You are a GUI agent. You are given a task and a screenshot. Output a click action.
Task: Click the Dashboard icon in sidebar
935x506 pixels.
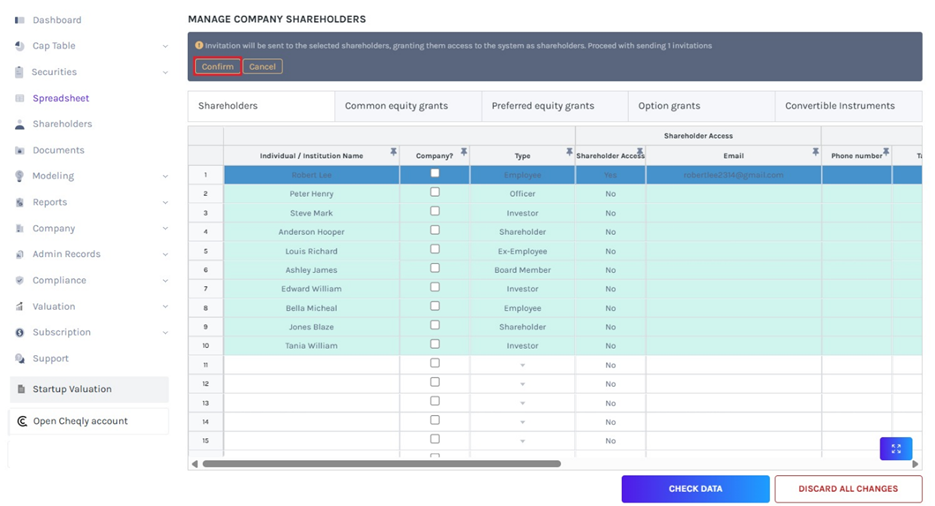coord(20,20)
